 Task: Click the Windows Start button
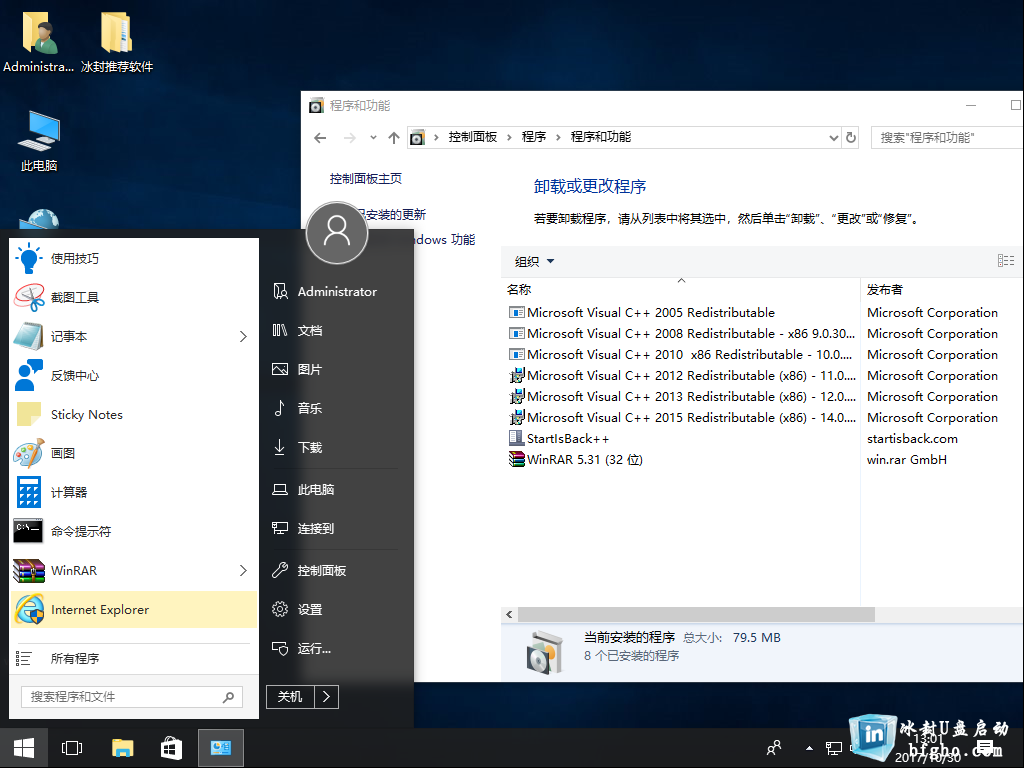[x=24, y=748]
